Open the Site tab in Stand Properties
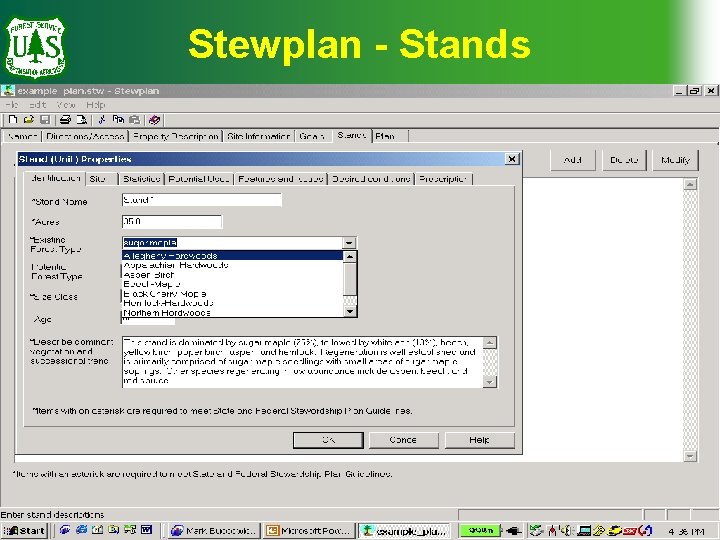Image resolution: width=720 pixels, height=540 pixels. tap(101, 179)
